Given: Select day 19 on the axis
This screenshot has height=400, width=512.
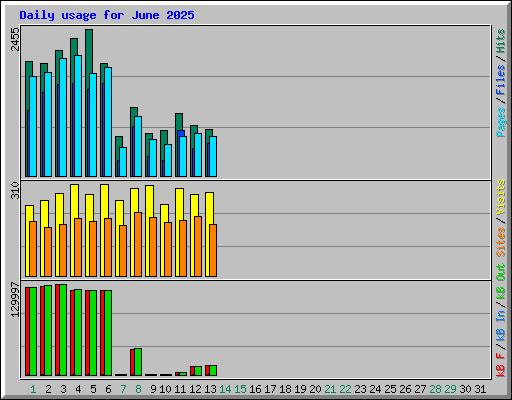Looking at the screenshot, I should [300, 389].
